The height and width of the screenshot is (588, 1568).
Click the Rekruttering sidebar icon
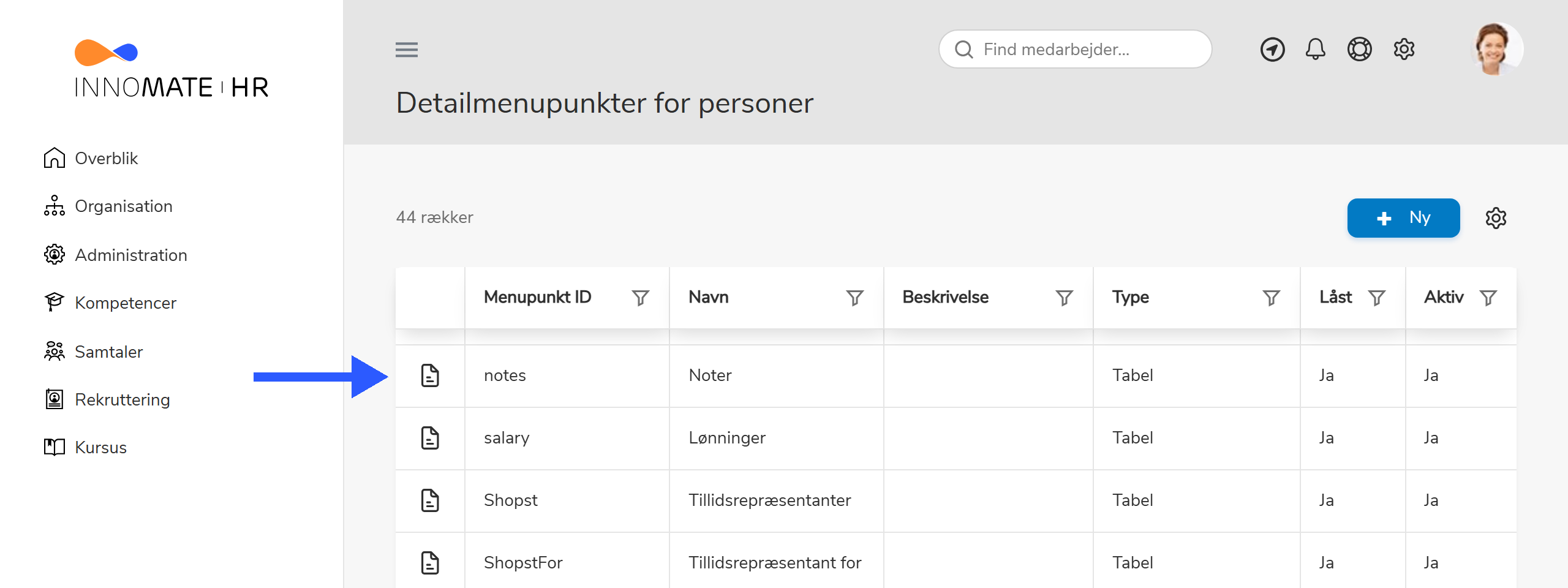tap(55, 399)
